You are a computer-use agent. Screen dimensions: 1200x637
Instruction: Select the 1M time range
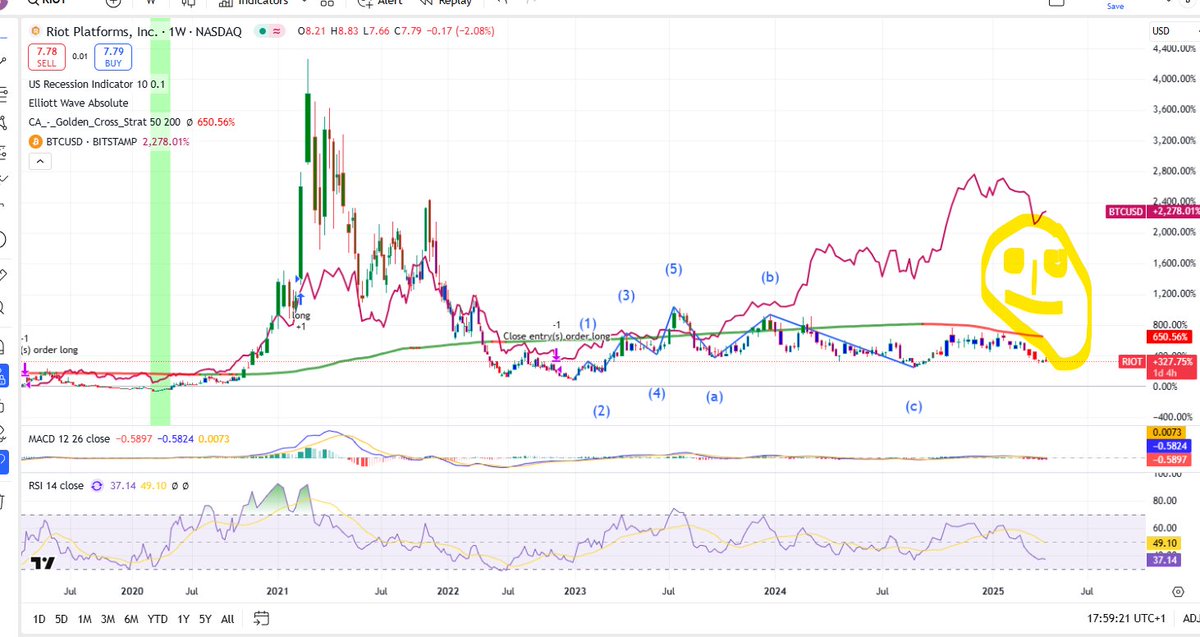pos(84,619)
